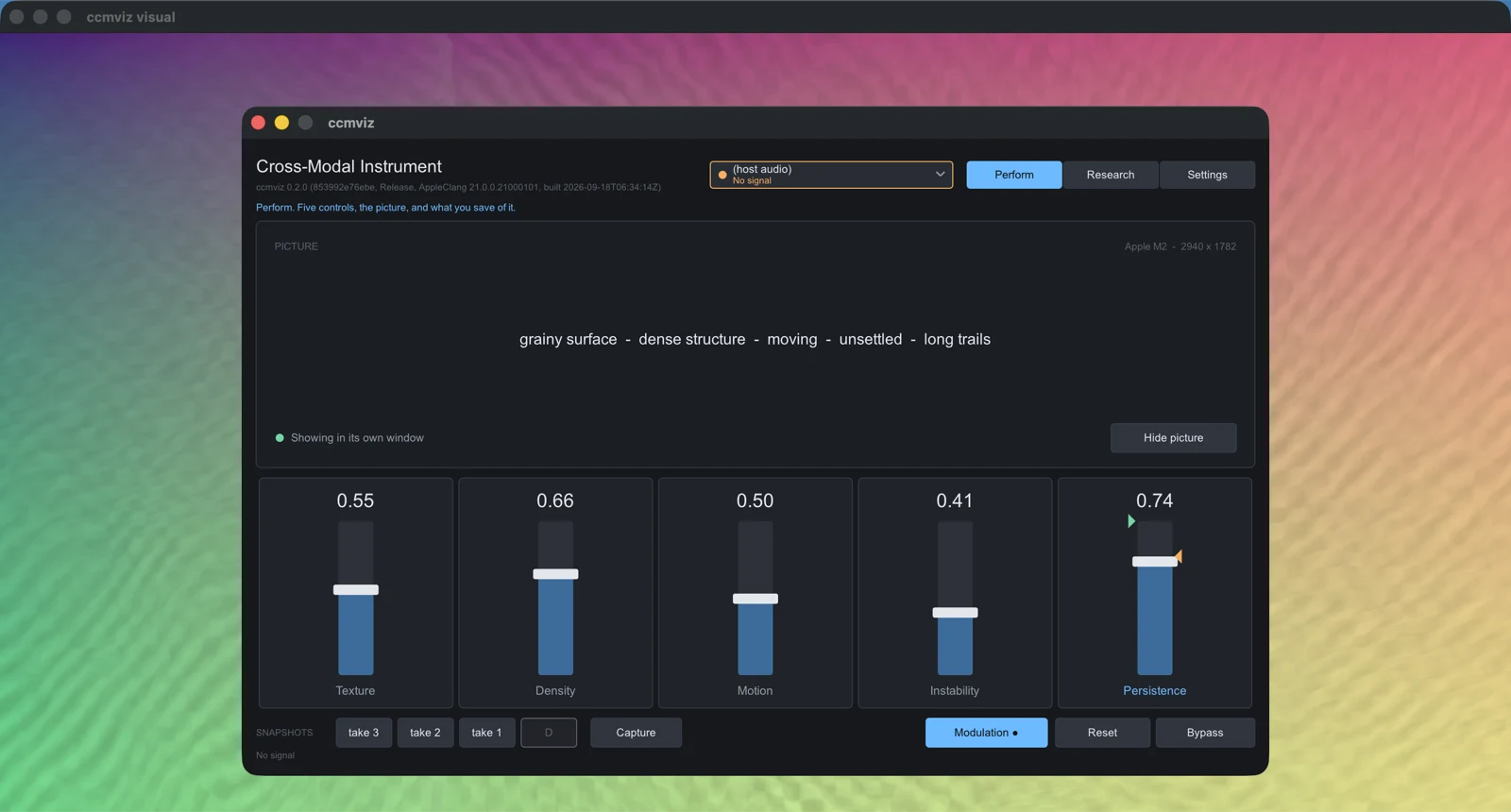1511x812 pixels.
Task: Click the Persistence slider handle
Action: tap(1154, 562)
